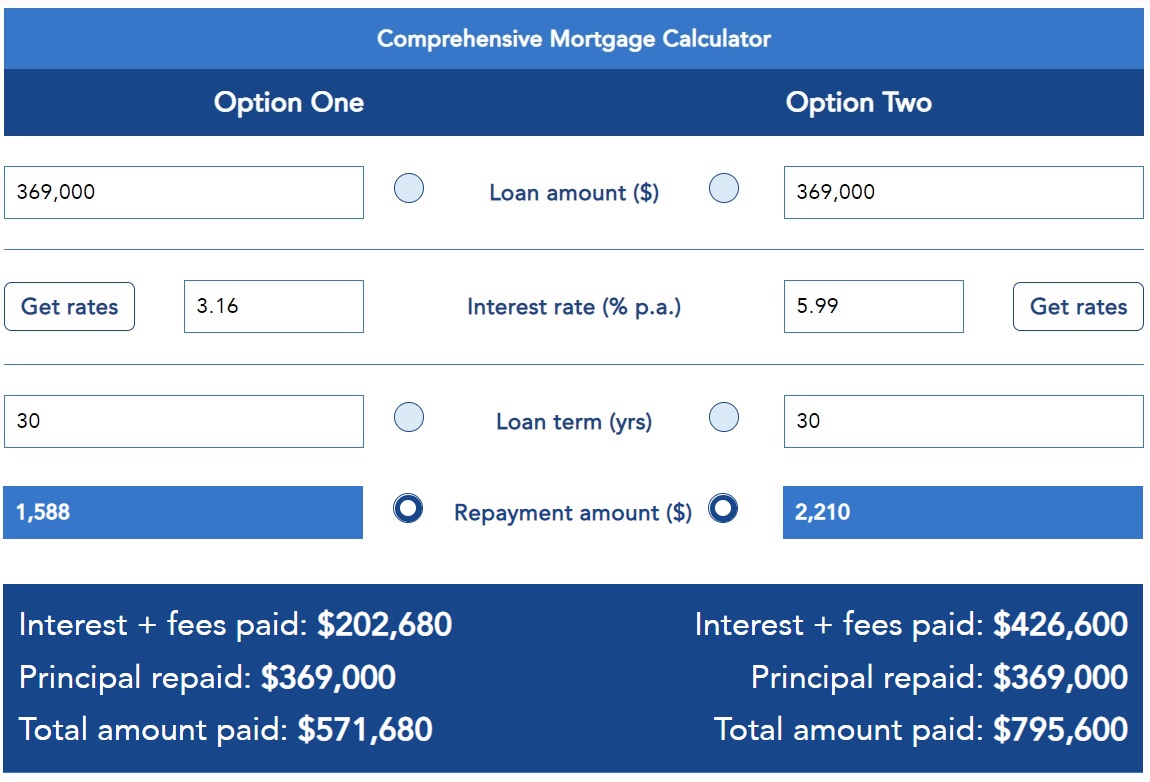Select Option One loan term radio button
Screen dimensions: 1150x782
(409, 417)
